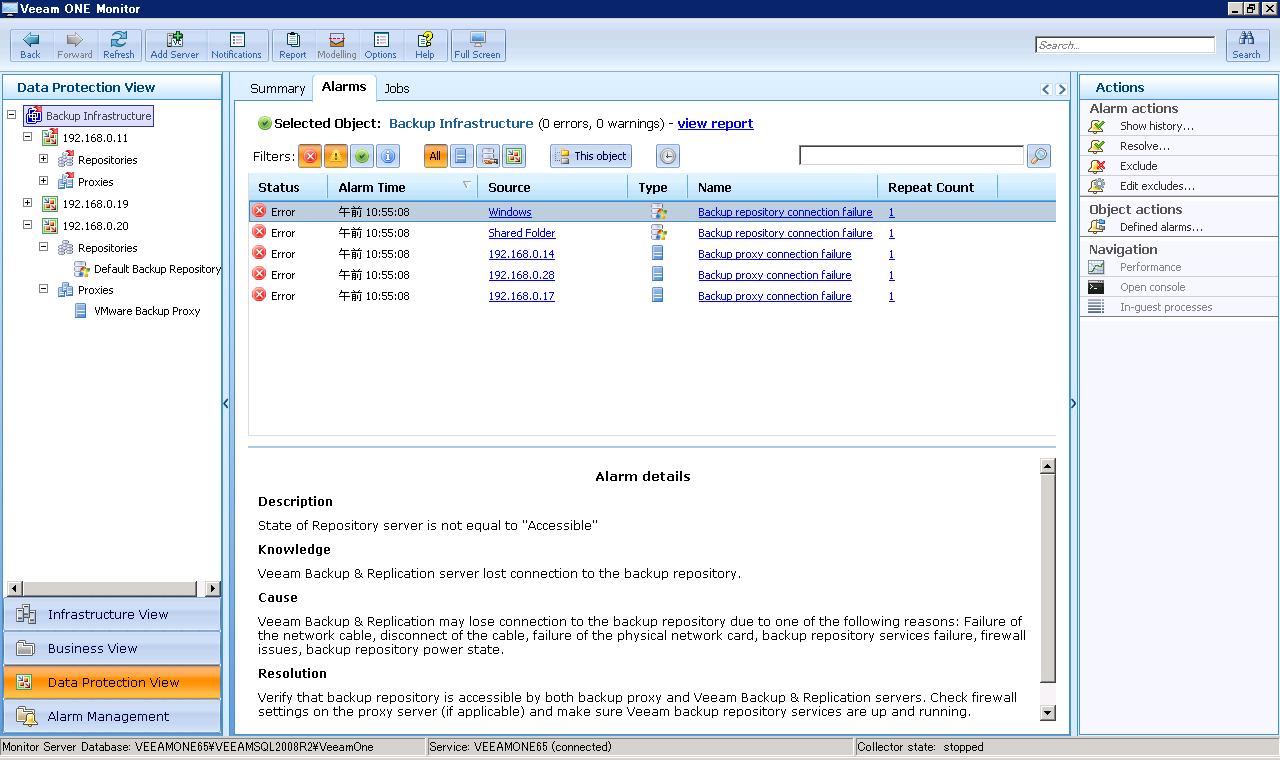Toggle the information filter button
Screen dimensions: 1280x760
[388, 156]
